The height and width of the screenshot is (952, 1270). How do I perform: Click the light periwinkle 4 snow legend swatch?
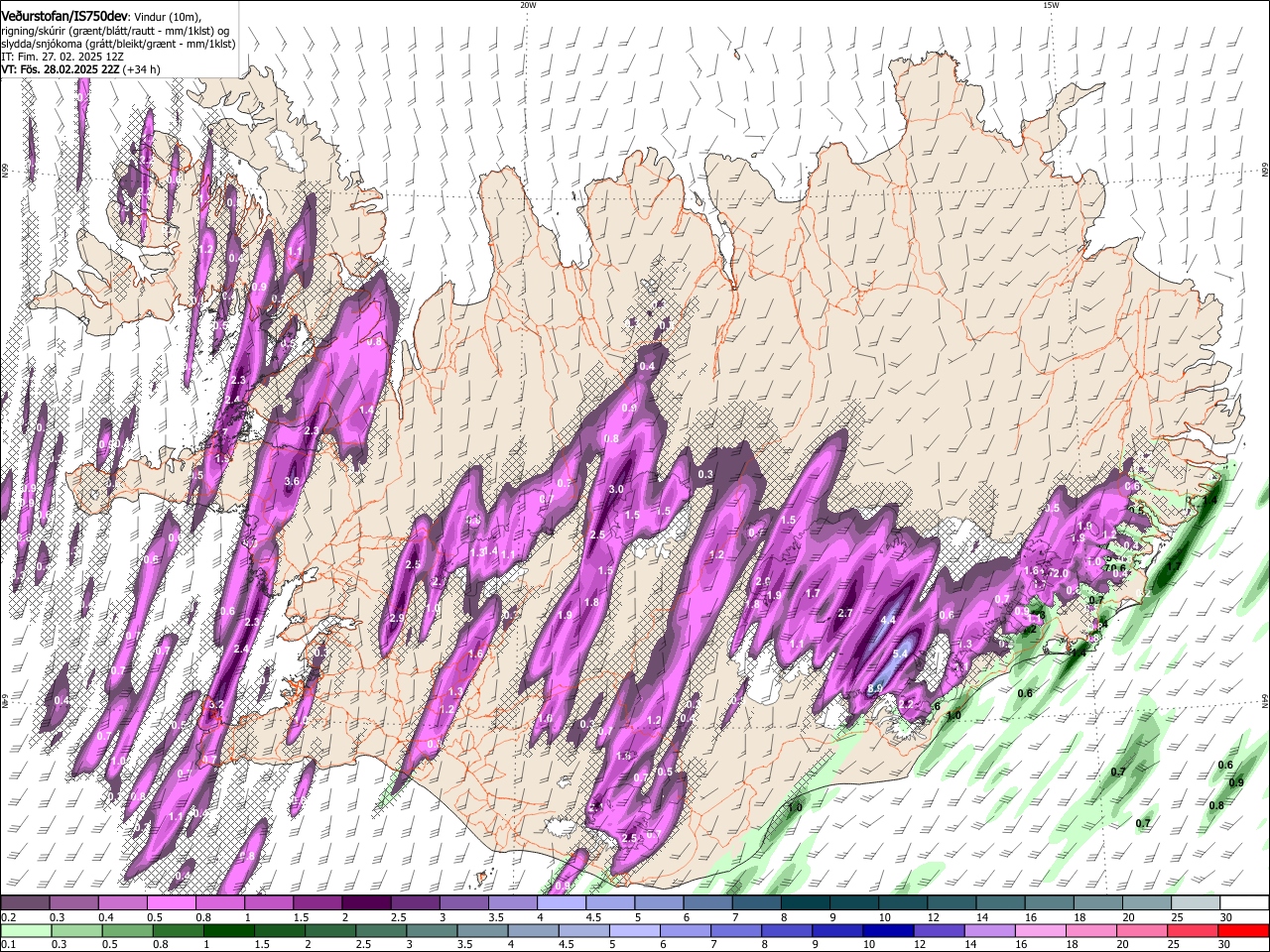click(x=561, y=903)
